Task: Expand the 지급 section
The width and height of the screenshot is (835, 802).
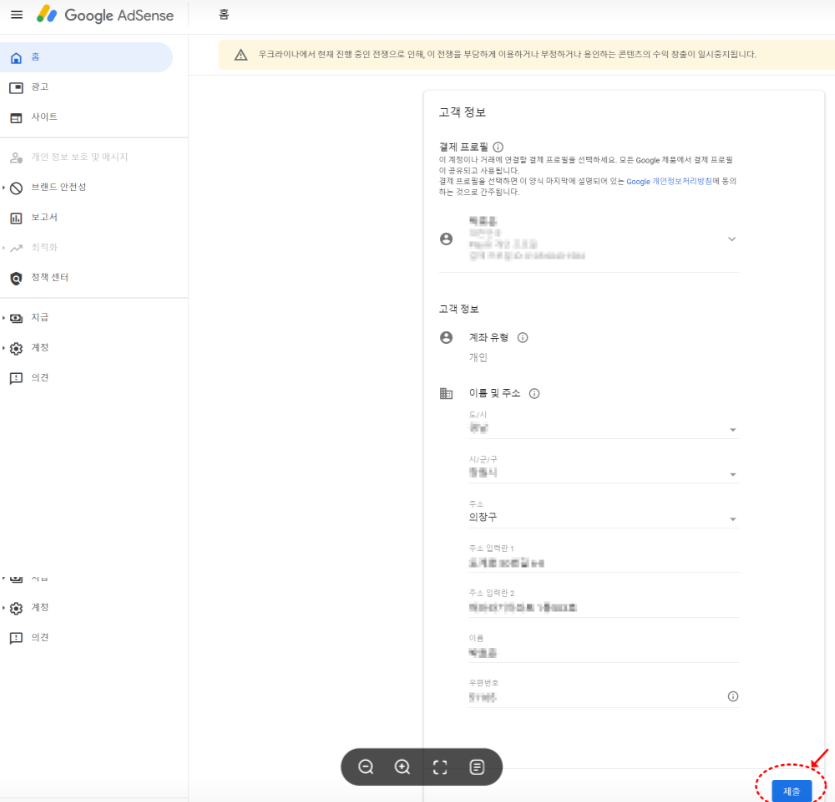Action: [x=4, y=318]
